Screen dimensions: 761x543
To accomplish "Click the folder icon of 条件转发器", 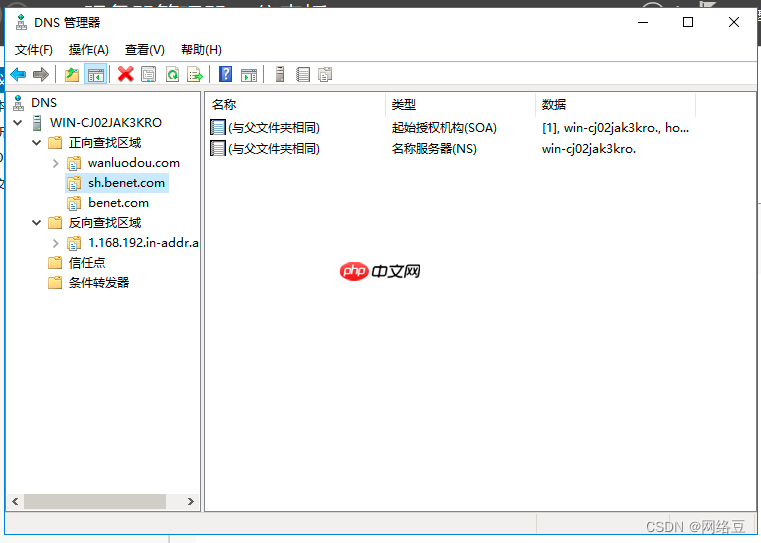I will tap(55, 282).
